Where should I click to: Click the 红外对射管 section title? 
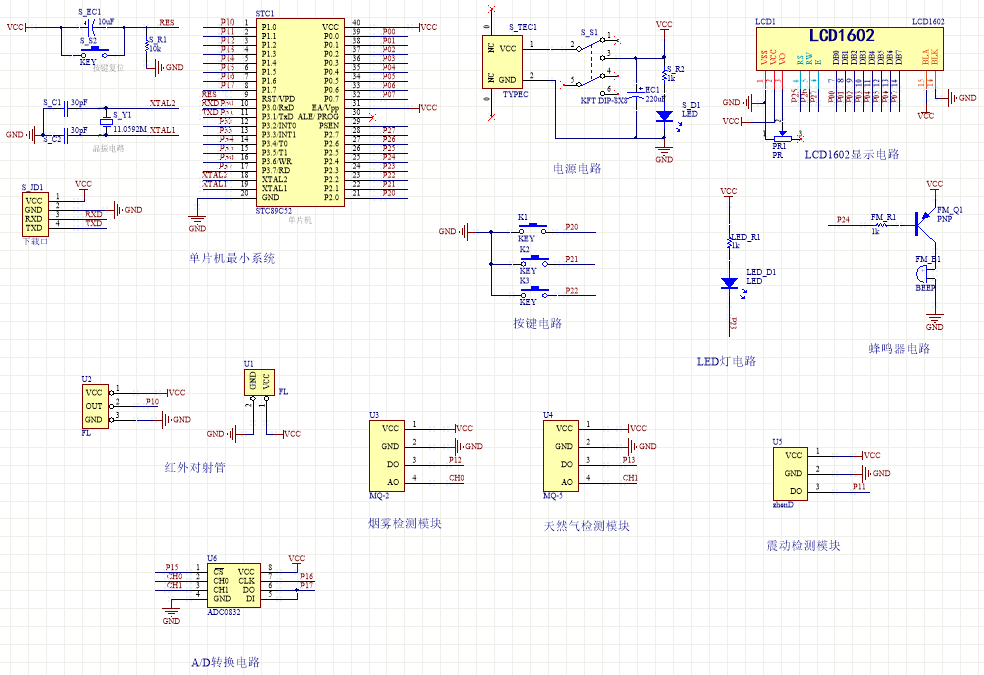click(195, 467)
